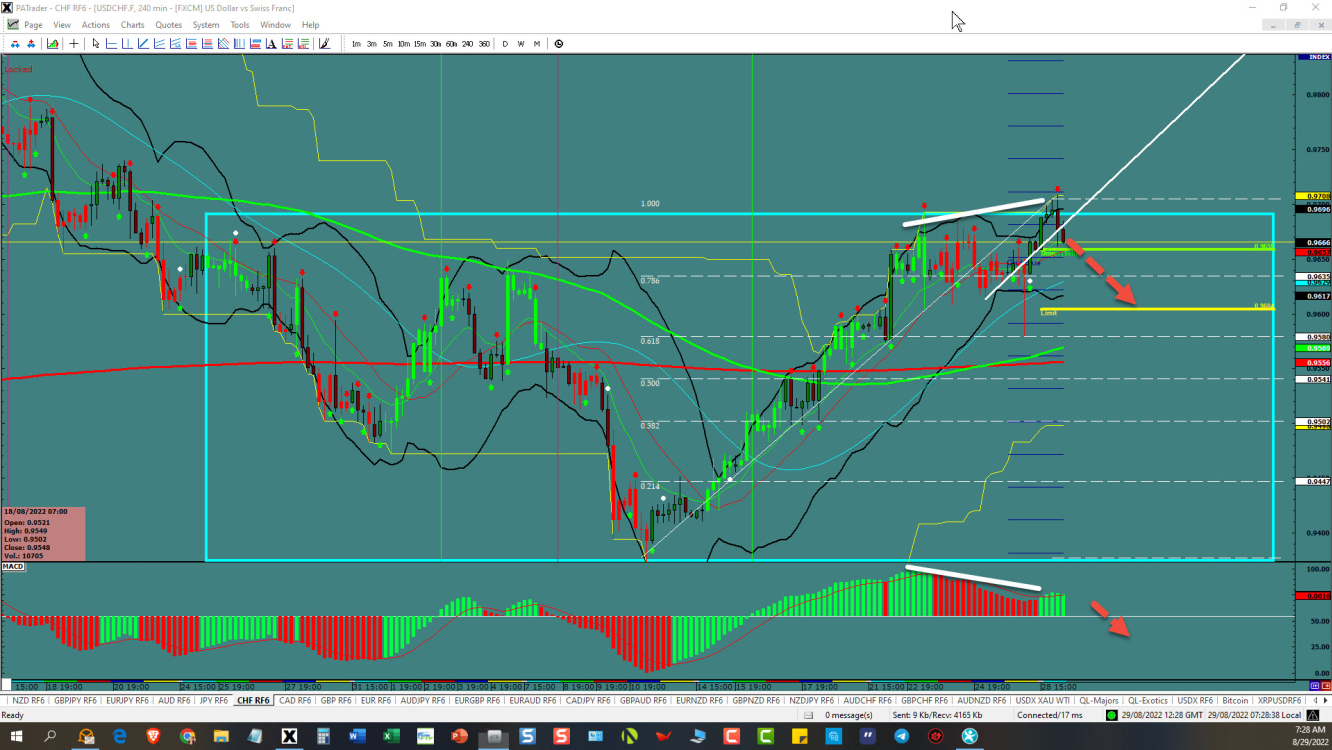This screenshot has width=1332, height=750.
Task: Open the View menu
Action: pos(62,24)
